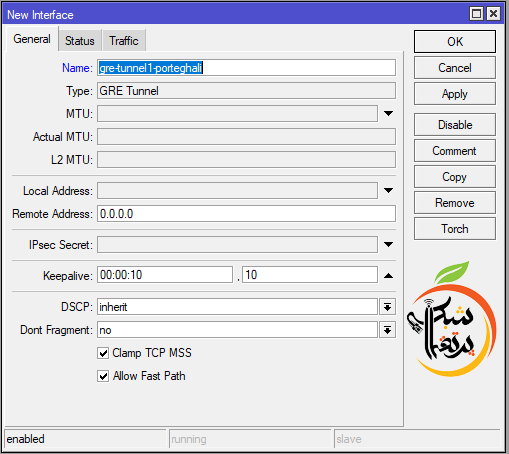Expand the MTU field arrow
The width and height of the screenshot is (509, 454).
point(388,114)
